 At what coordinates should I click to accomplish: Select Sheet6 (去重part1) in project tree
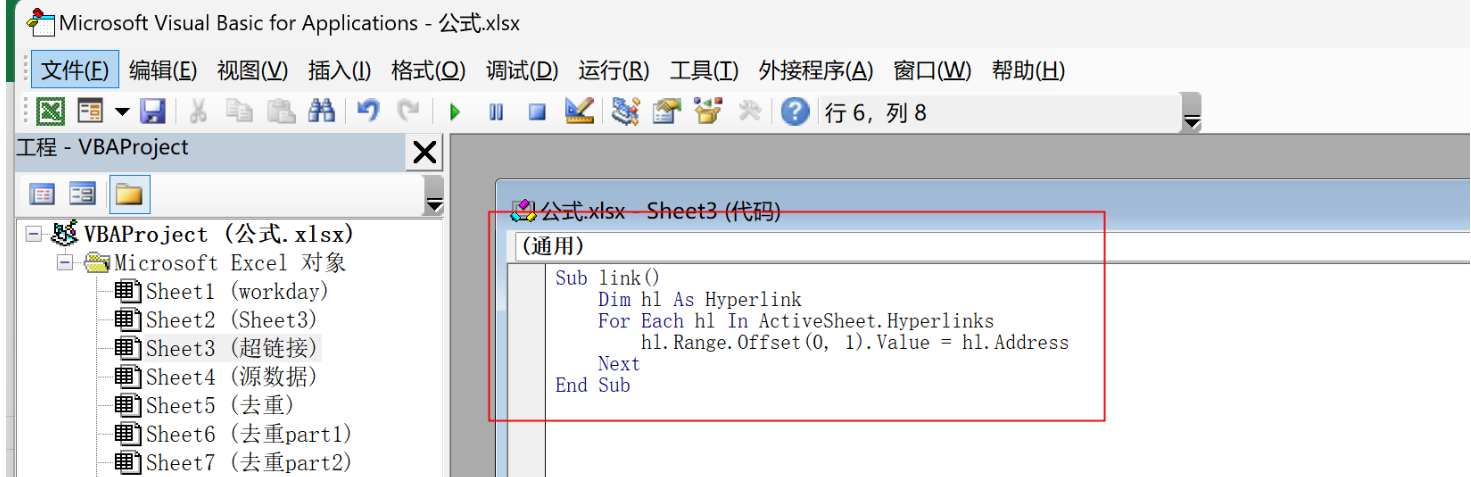[249, 434]
